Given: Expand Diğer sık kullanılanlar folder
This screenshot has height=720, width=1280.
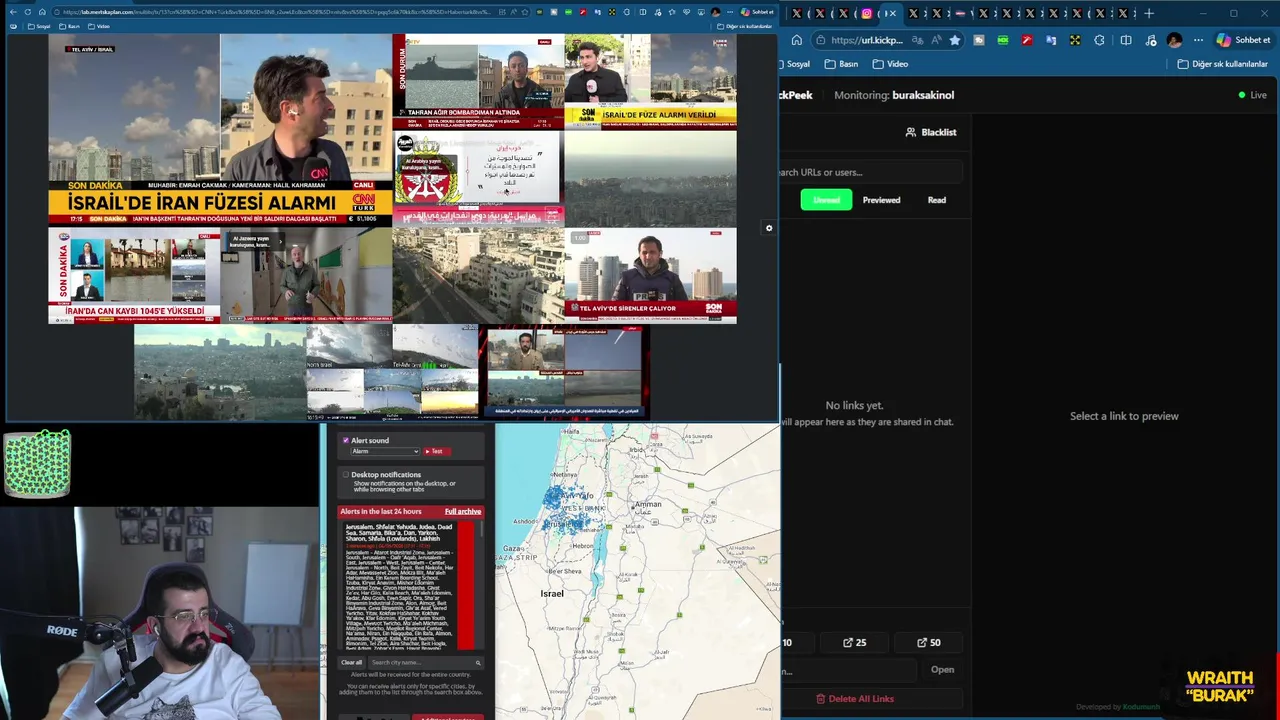Looking at the screenshot, I should (x=1222, y=64).
